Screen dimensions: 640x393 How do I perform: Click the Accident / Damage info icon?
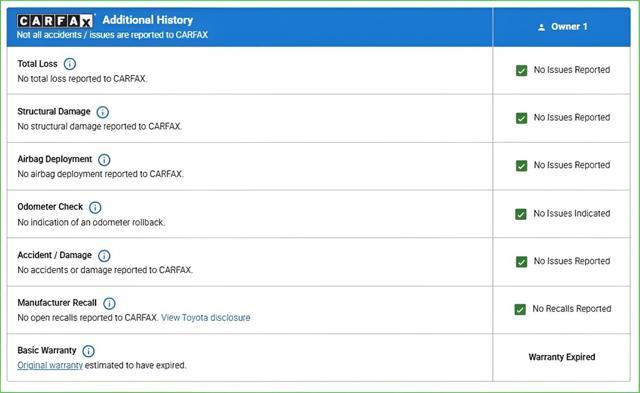[104, 255]
